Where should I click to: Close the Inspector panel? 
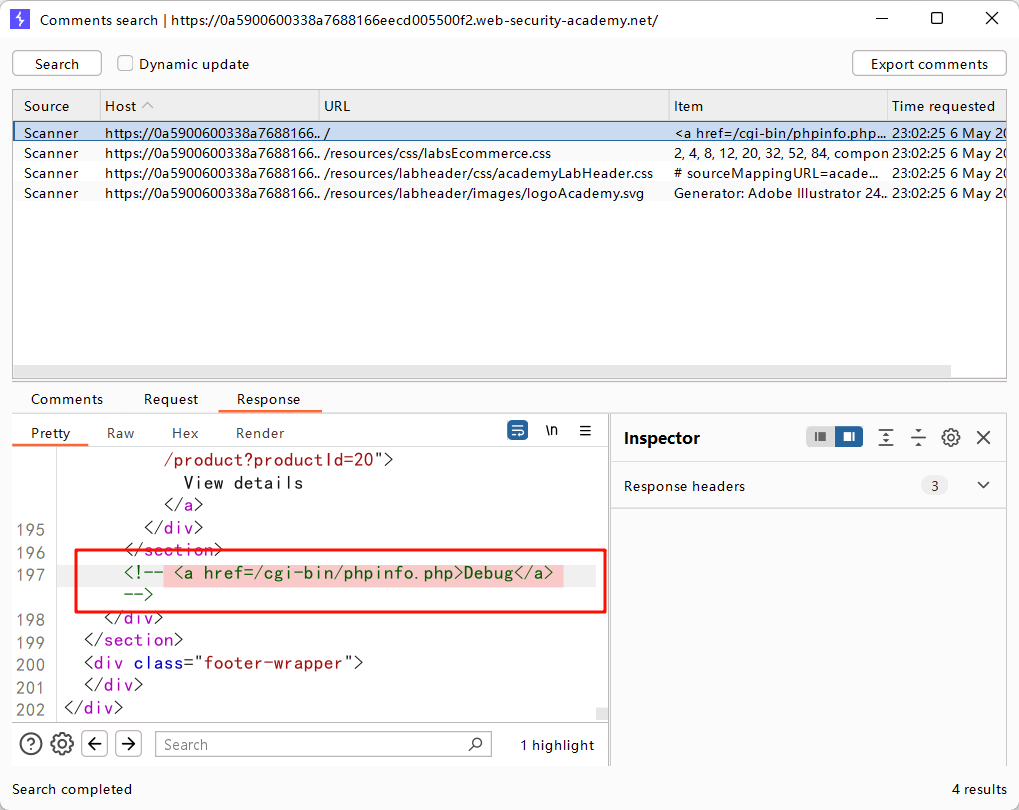[983, 438]
